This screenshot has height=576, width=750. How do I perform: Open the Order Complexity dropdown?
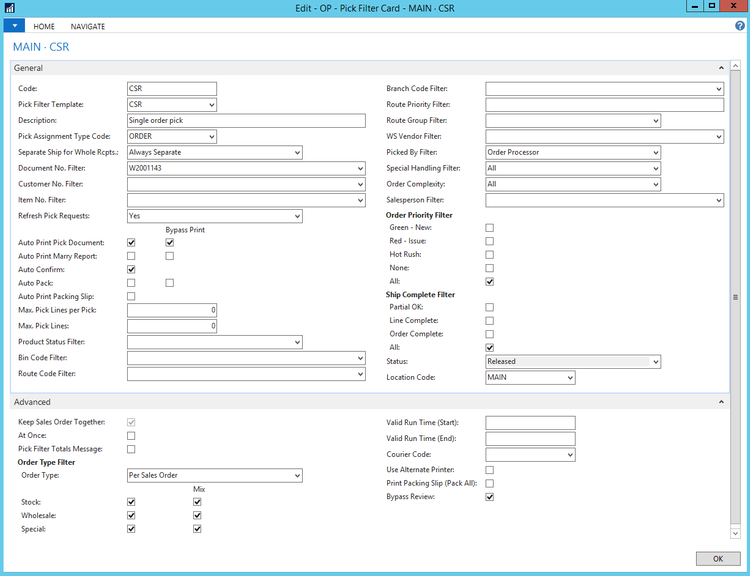click(x=656, y=184)
